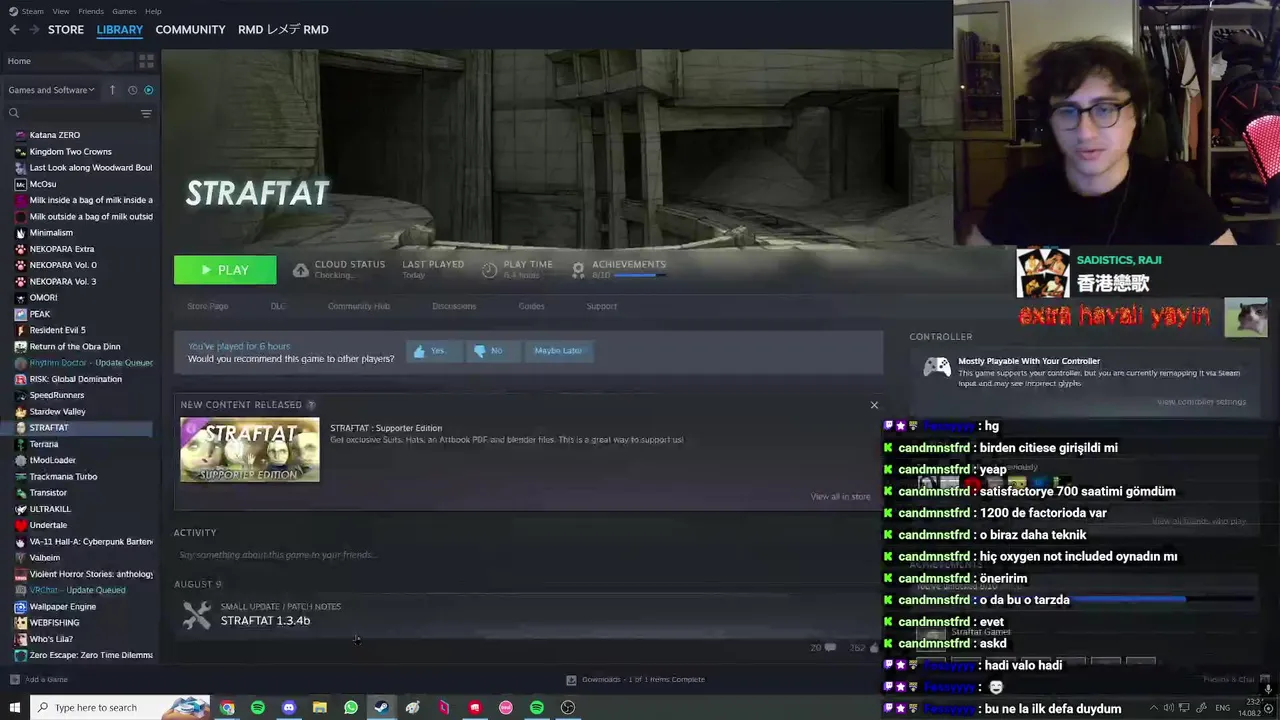
Task: Open the Supporter Edition thumbnail
Action: [250, 450]
